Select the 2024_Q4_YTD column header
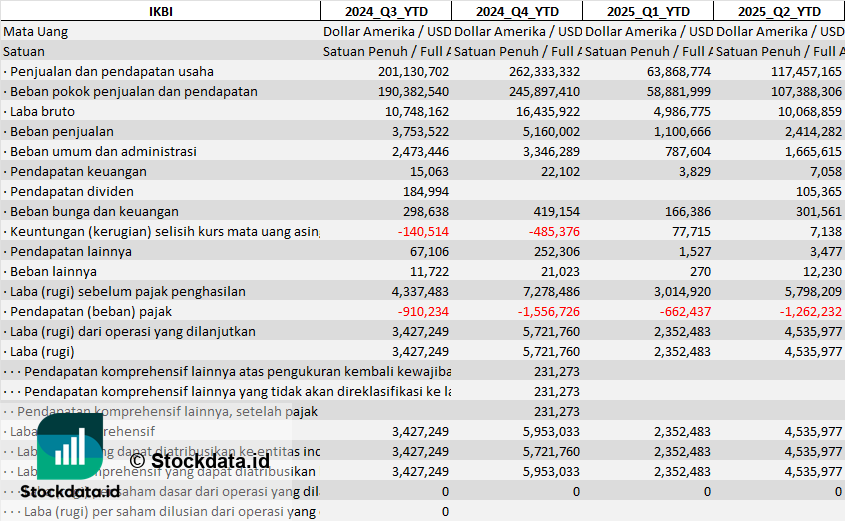845x521 pixels. (517, 11)
